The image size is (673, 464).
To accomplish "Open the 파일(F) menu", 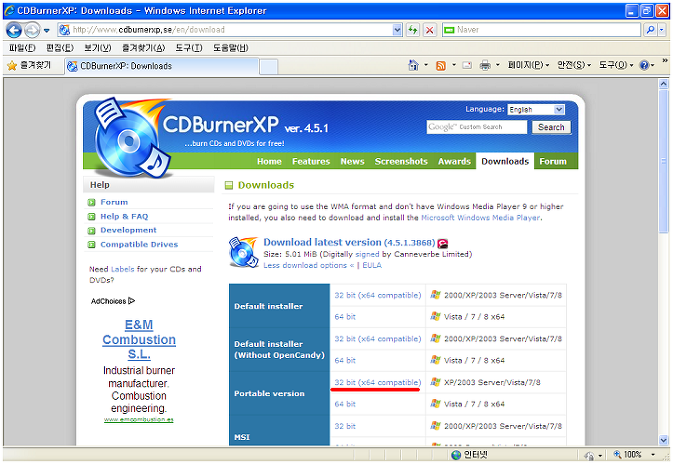I will pos(22,48).
